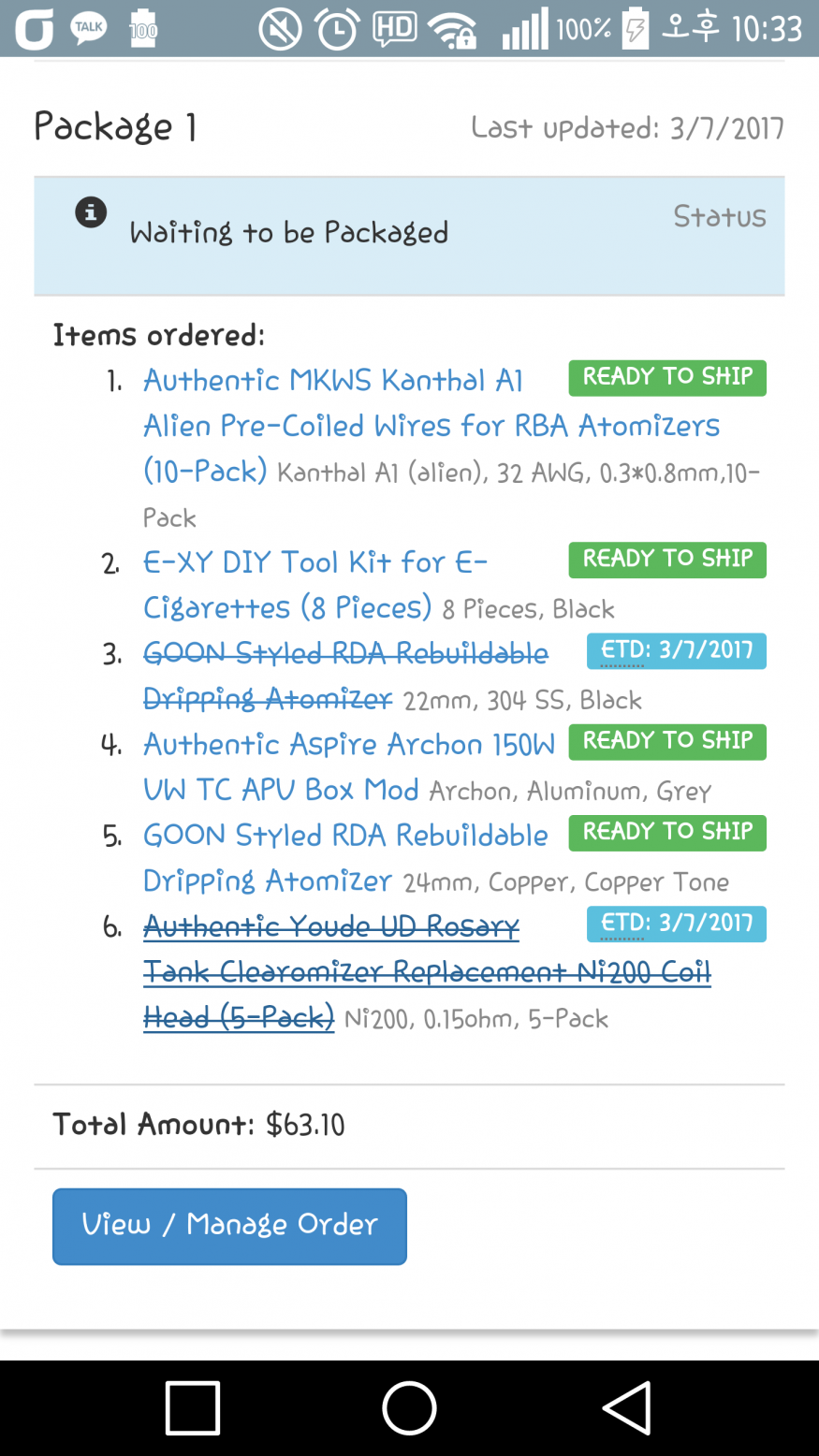The width and height of the screenshot is (819, 1456).
Task: Click the View / Manage Order button
Action: (x=229, y=1226)
